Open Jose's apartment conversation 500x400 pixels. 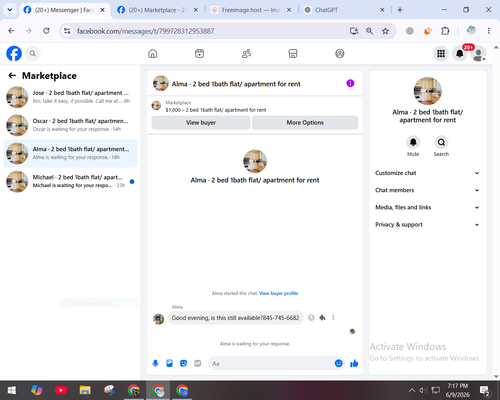[70, 97]
